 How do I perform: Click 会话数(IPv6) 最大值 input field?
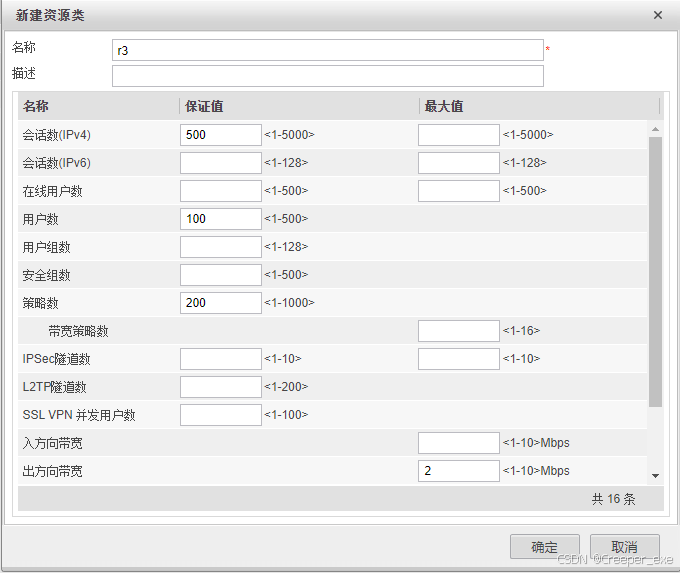point(458,163)
